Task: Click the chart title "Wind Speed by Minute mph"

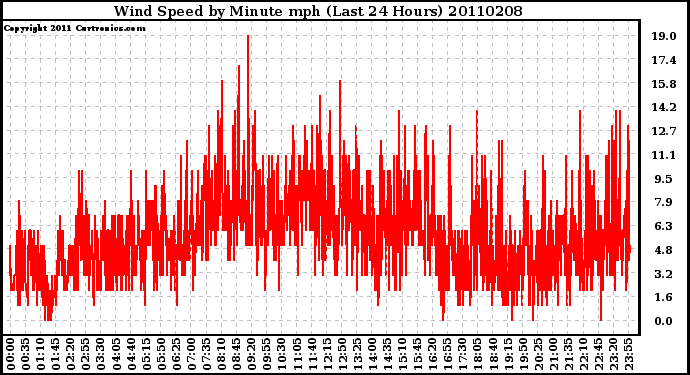Action: (x=217, y=11)
